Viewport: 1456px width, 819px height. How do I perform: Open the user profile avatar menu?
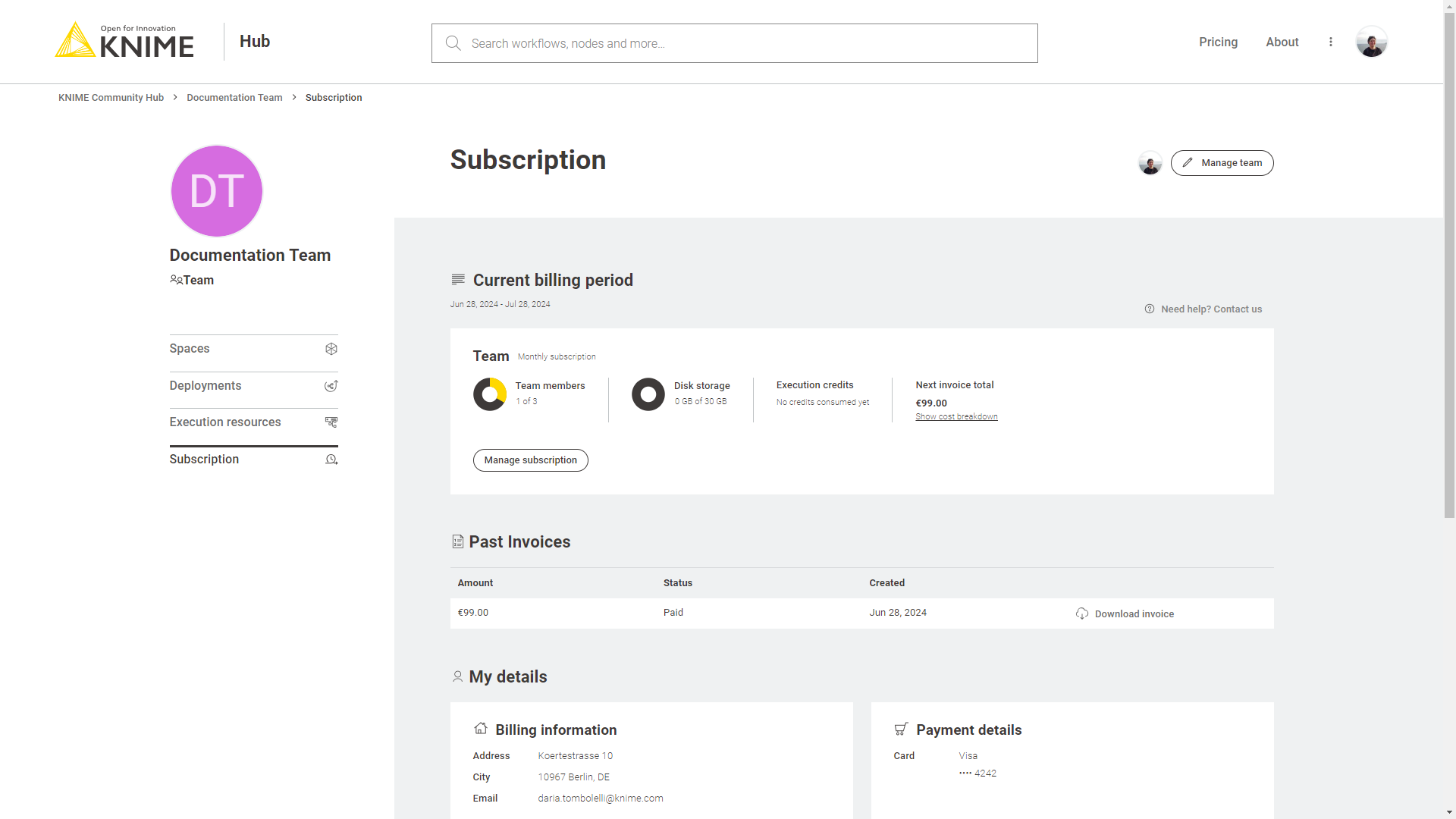point(1371,42)
